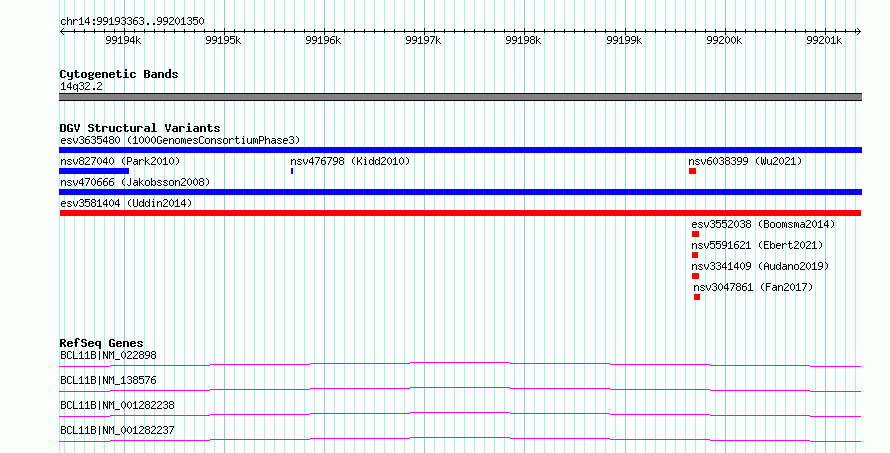This screenshot has height=453, width=890.
Task: Click the right arrow of the ruler
Action: pos(859,32)
